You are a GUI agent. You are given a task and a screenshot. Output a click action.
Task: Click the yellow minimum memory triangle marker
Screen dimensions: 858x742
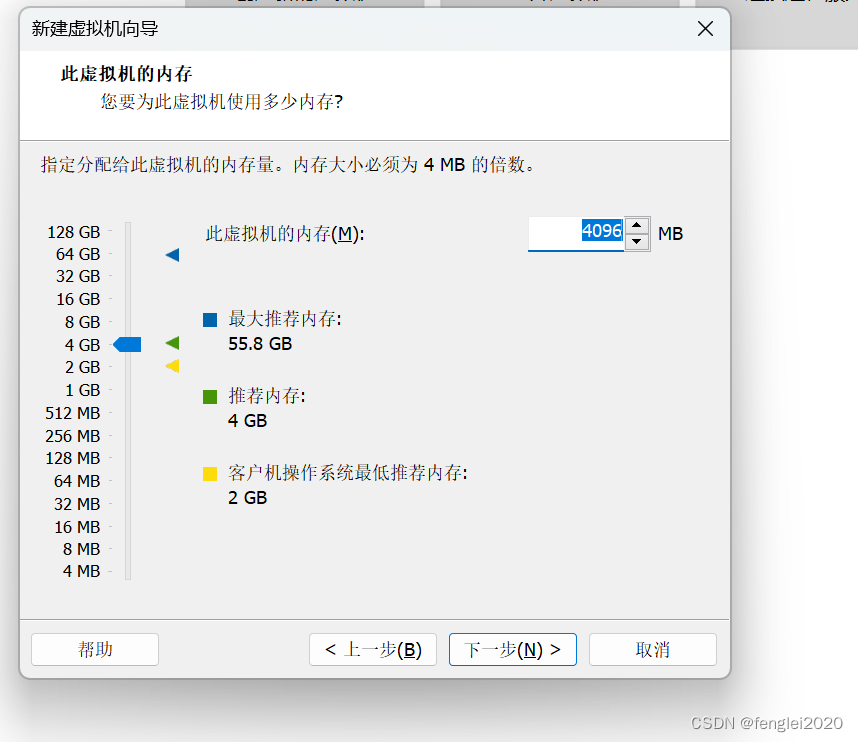[x=172, y=366]
